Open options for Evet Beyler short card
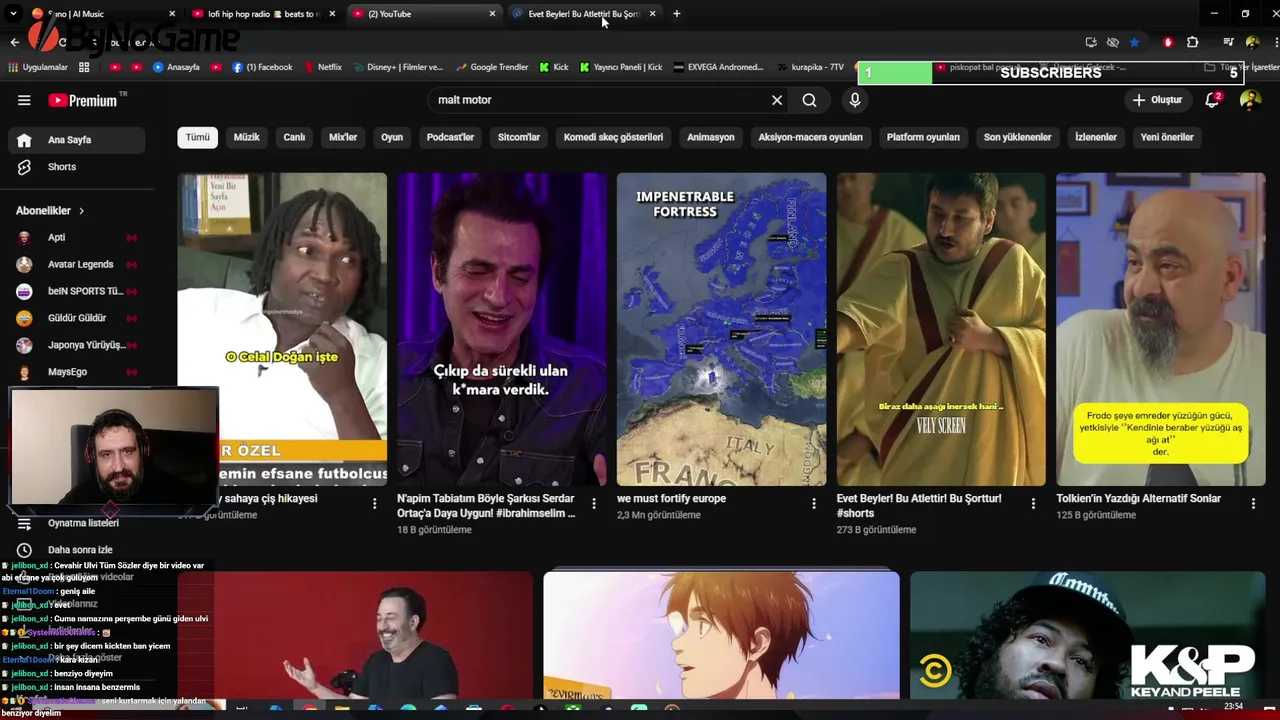The image size is (1280, 720). pos(1034,503)
